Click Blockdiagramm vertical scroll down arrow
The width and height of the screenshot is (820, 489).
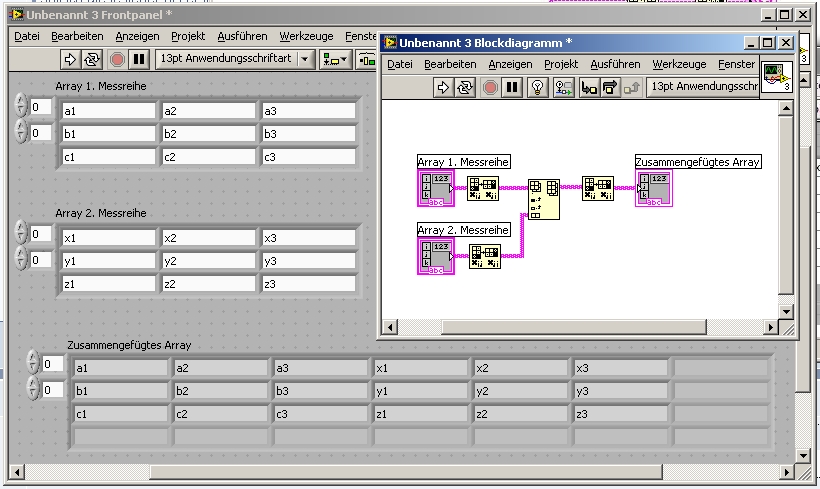(786, 312)
